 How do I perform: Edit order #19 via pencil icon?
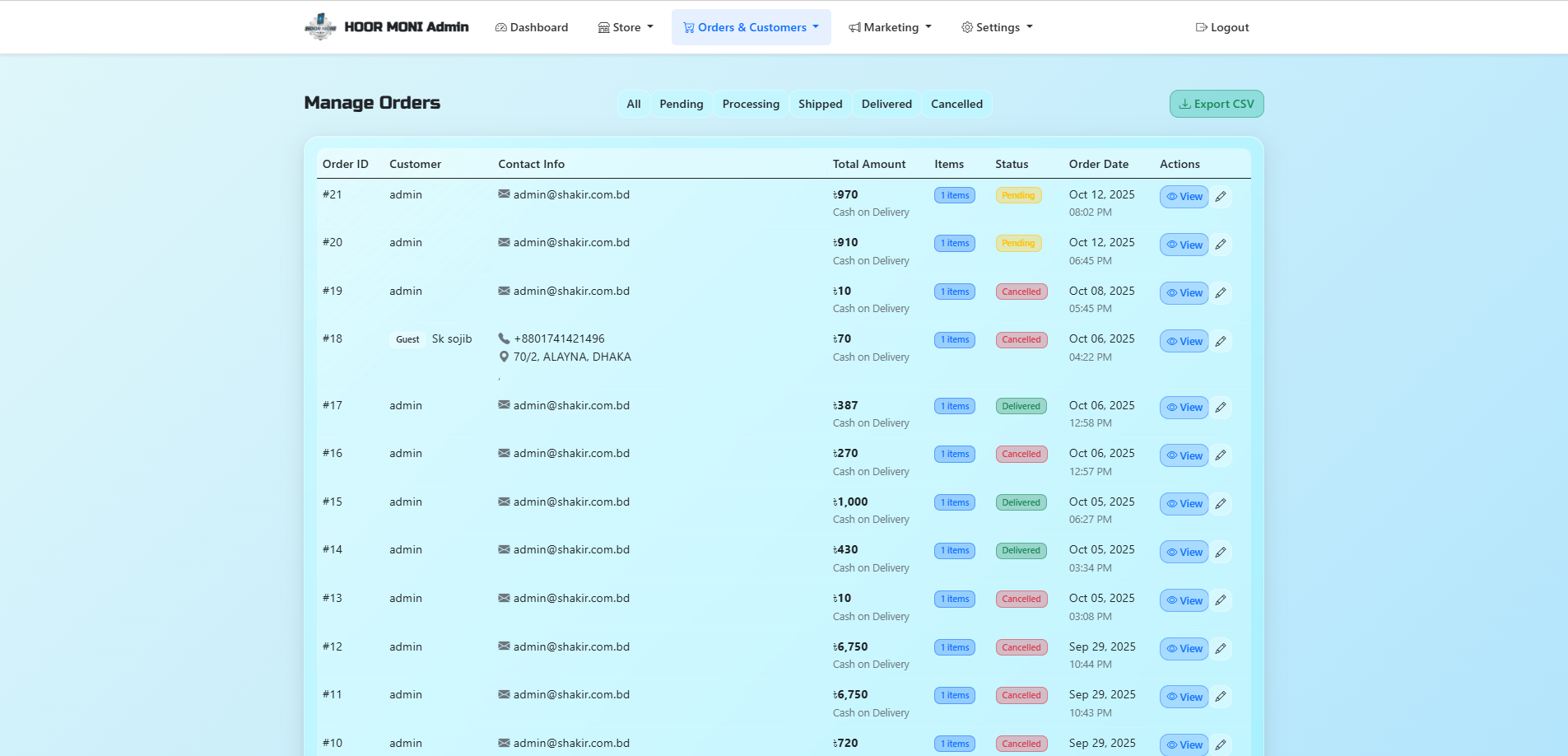coord(1221,293)
